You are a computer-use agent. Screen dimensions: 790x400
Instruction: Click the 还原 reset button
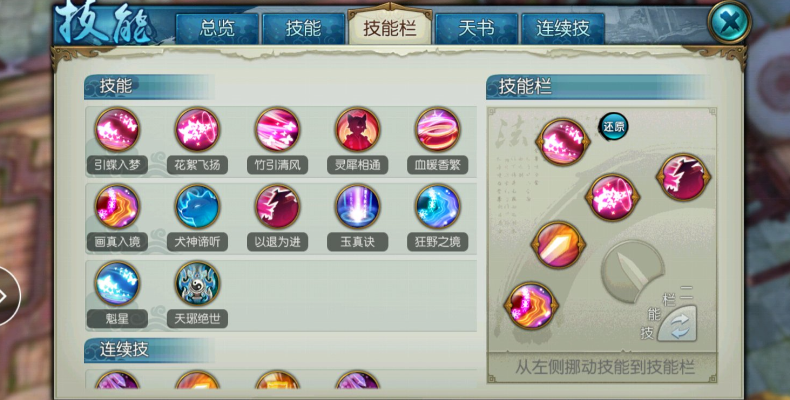coord(613,126)
